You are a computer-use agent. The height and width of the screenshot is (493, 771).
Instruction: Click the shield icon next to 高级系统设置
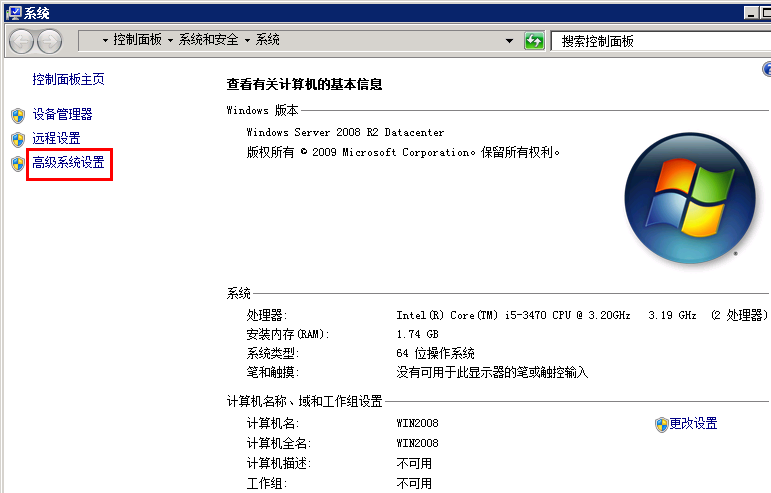(x=18, y=164)
